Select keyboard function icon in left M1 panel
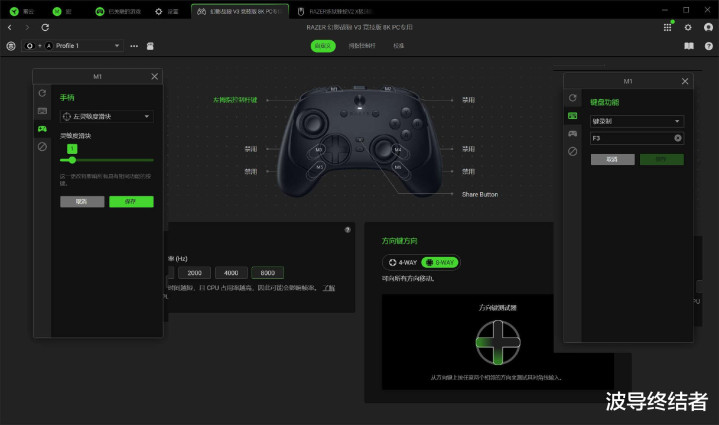This screenshot has height=425, width=719. (42, 111)
